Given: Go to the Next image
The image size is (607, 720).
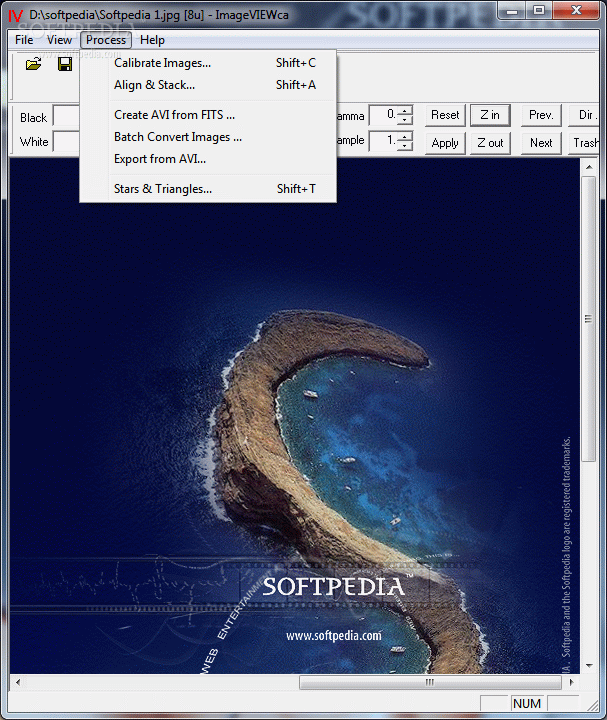Looking at the screenshot, I should click(x=541, y=143).
